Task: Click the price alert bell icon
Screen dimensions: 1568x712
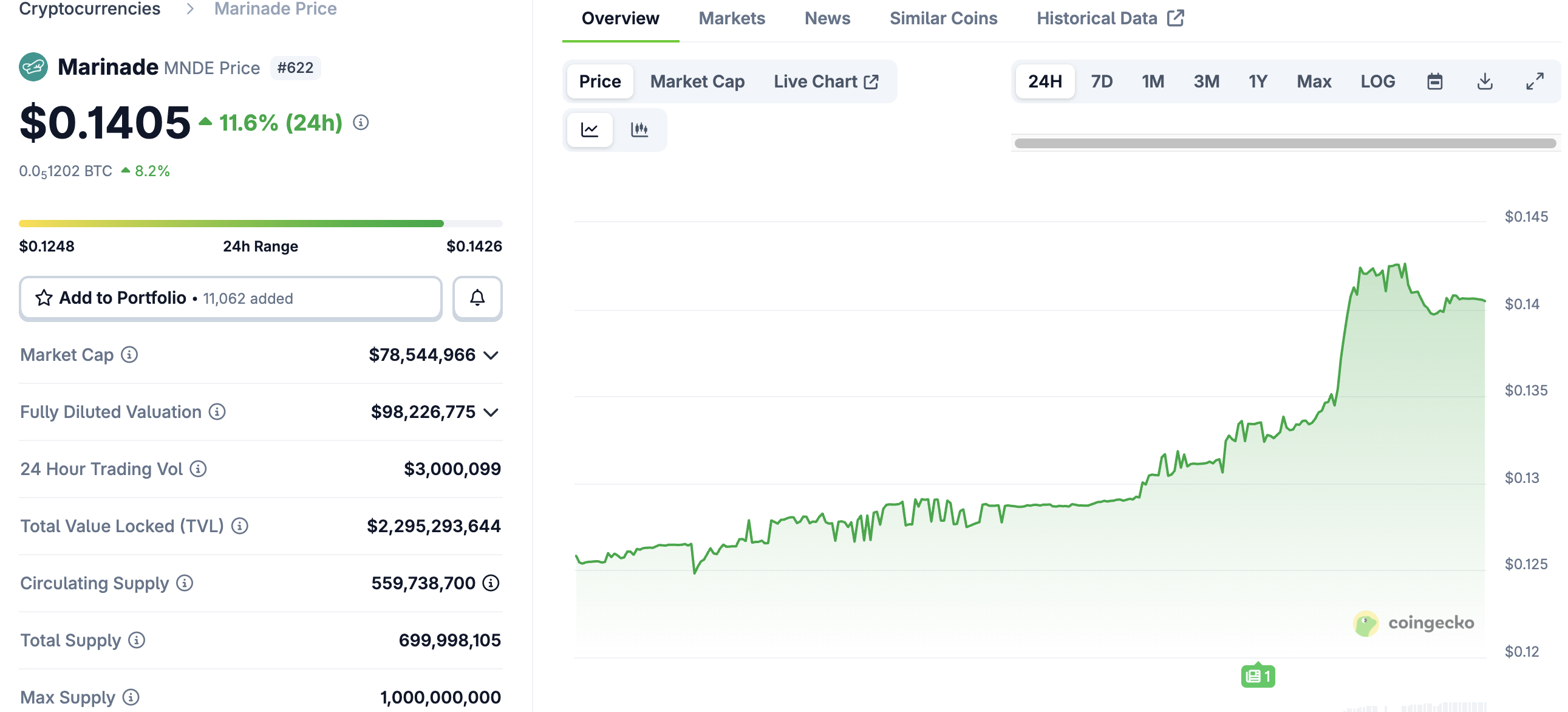Action: click(477, 298)
